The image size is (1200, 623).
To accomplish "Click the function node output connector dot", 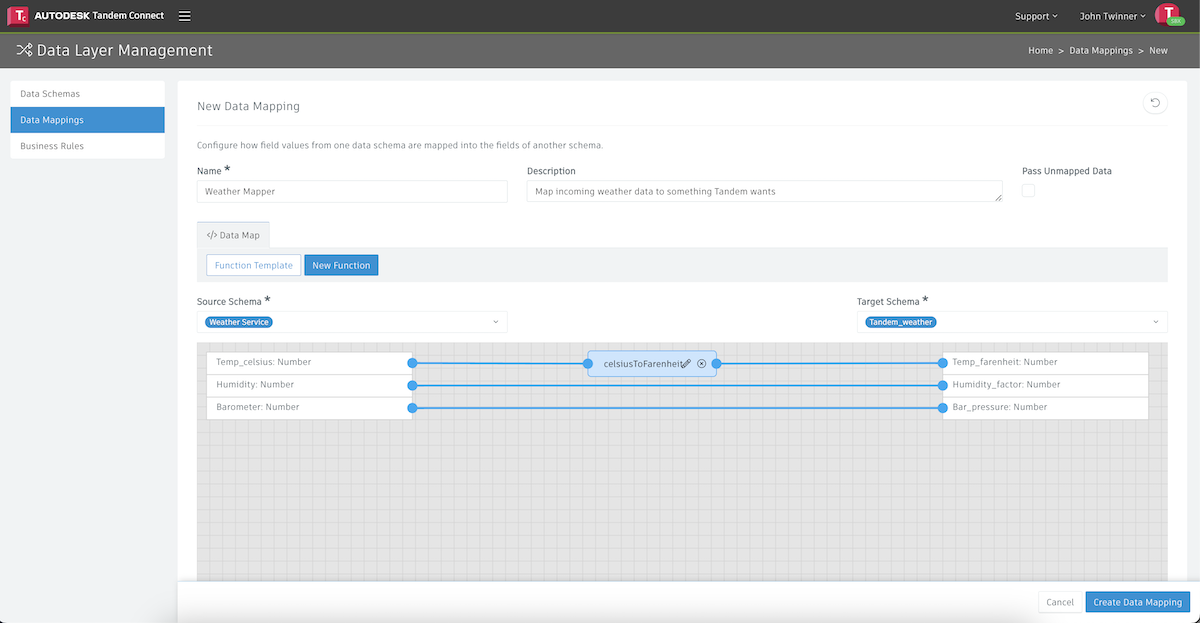I will coord(717,363).
